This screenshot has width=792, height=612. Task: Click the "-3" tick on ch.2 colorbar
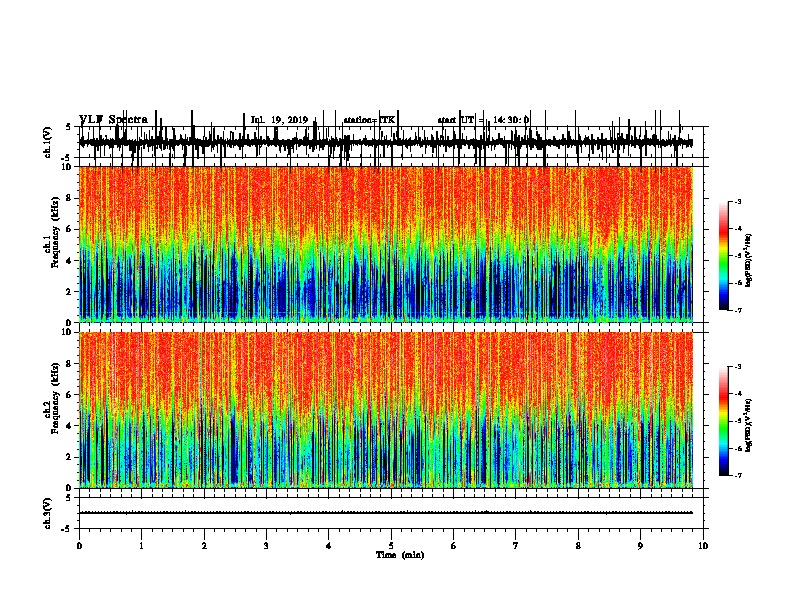click(x=737, y=367)
